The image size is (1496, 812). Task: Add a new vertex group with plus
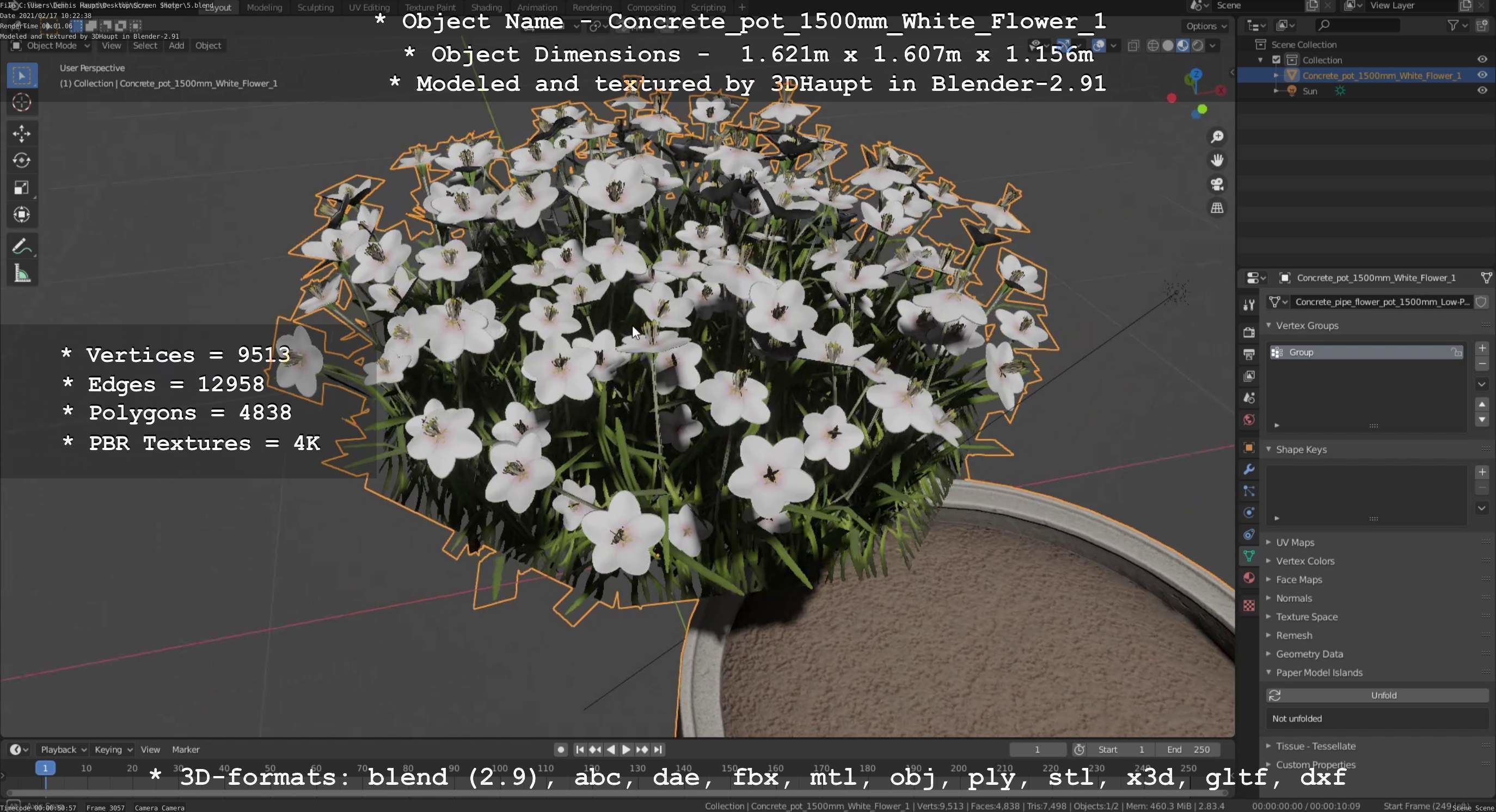coord(1482,348)
